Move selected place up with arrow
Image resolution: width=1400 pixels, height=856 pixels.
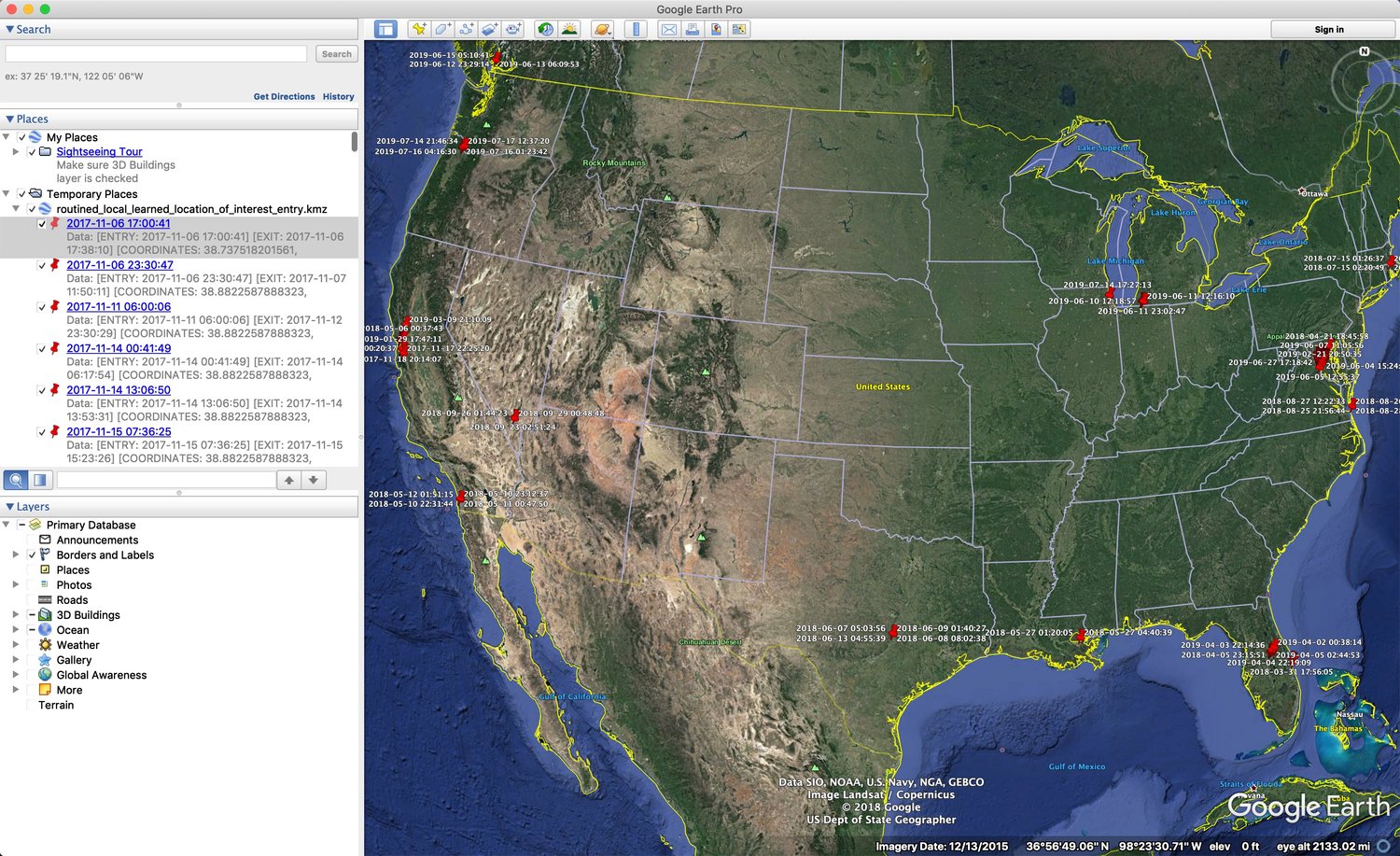pyautogui.click(x=289, y=480)
